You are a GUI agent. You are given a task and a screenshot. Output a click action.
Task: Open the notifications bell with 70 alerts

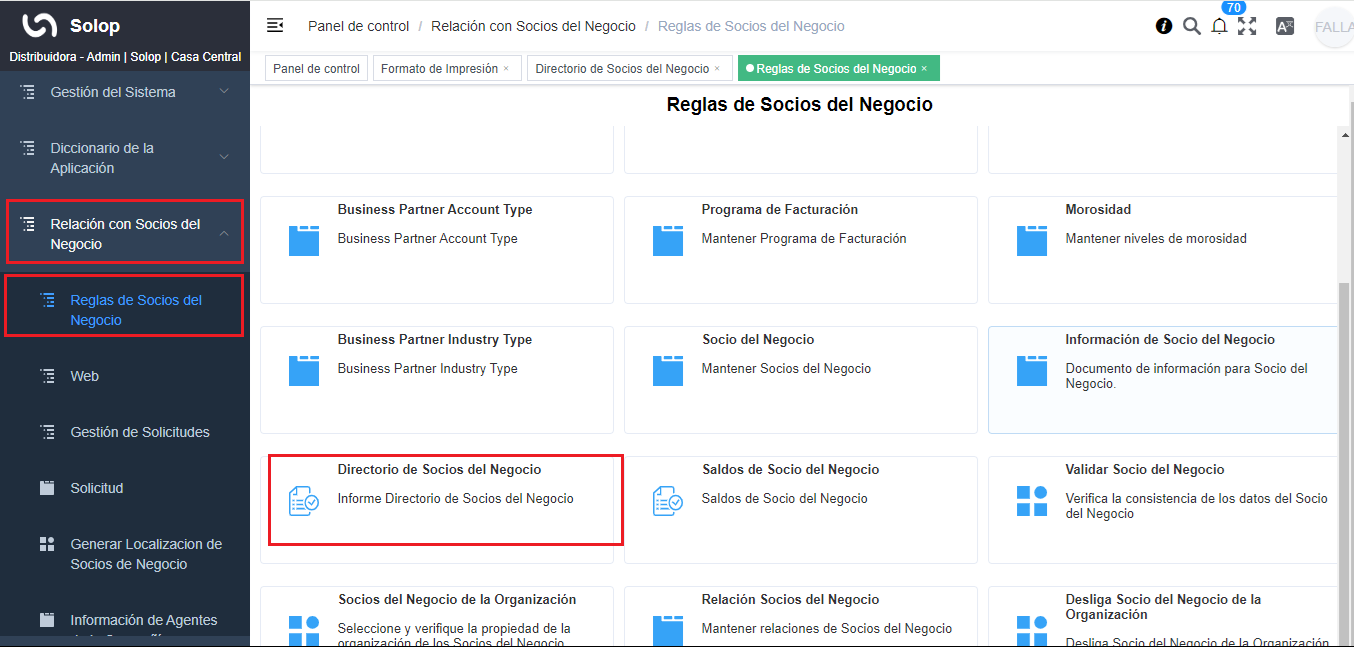[1219, 25]
